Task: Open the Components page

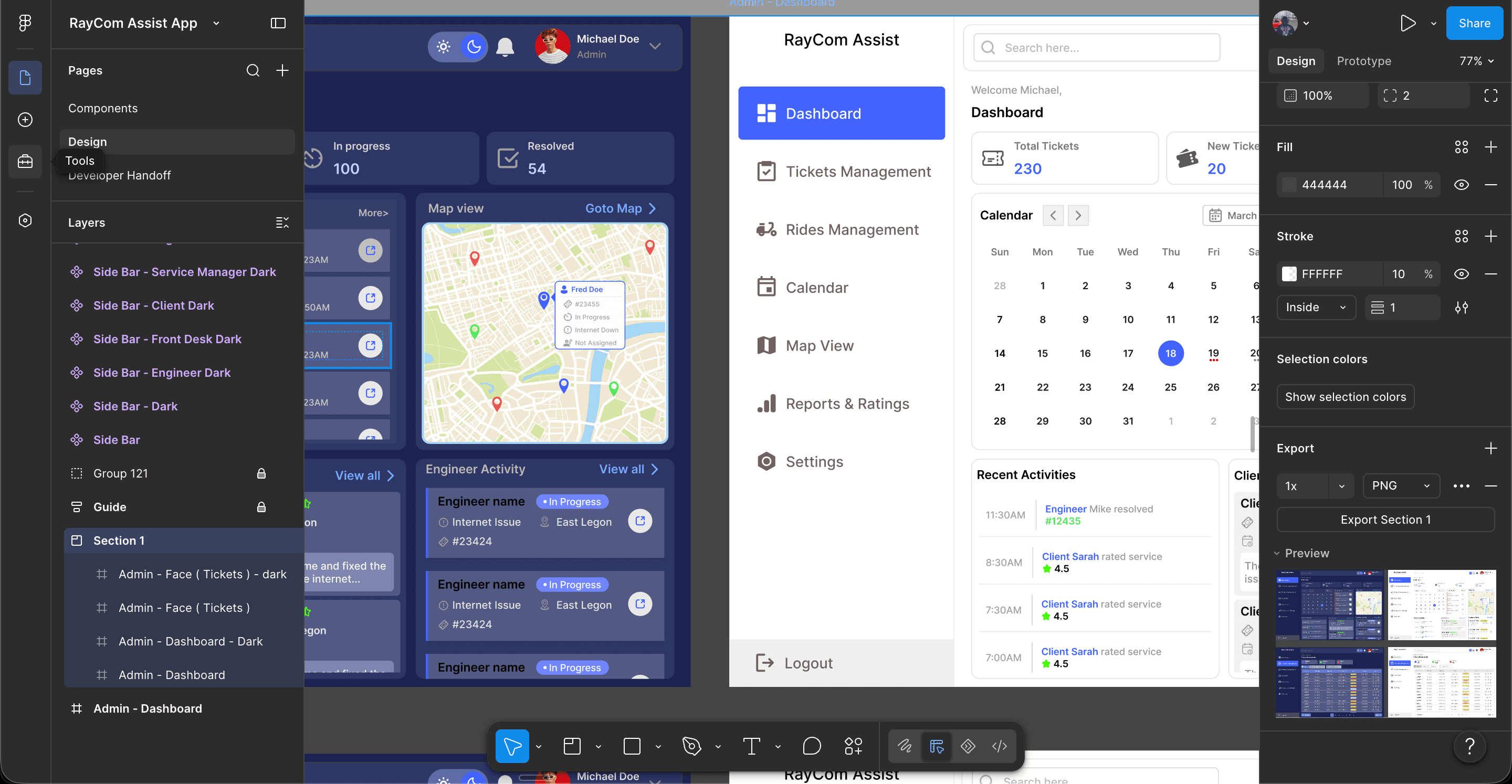Action: click(x=103, y=109)
